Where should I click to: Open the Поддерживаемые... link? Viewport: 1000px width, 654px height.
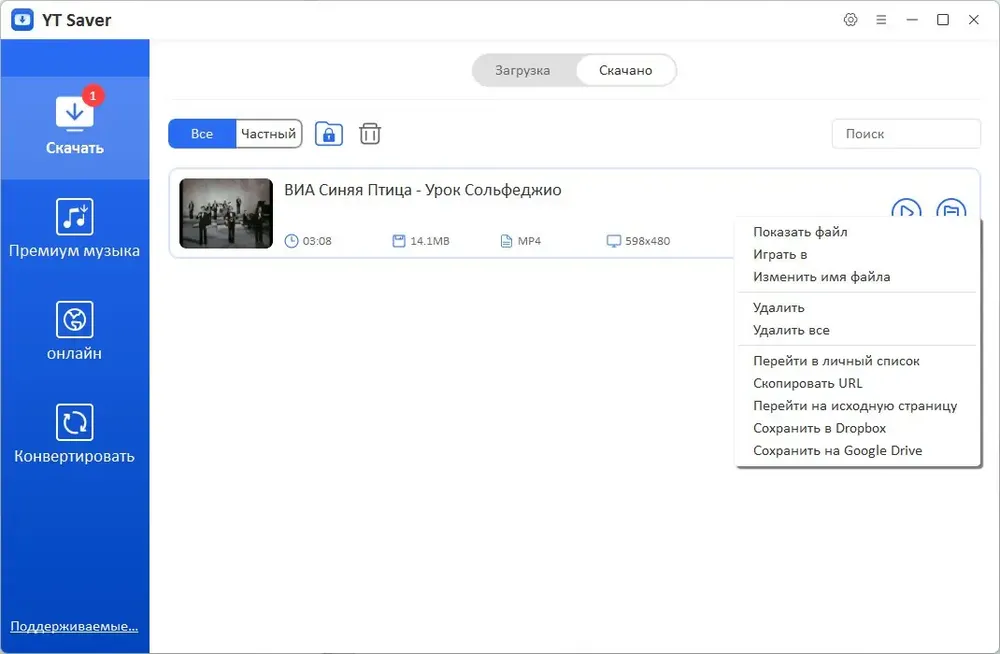coord(74,626)
